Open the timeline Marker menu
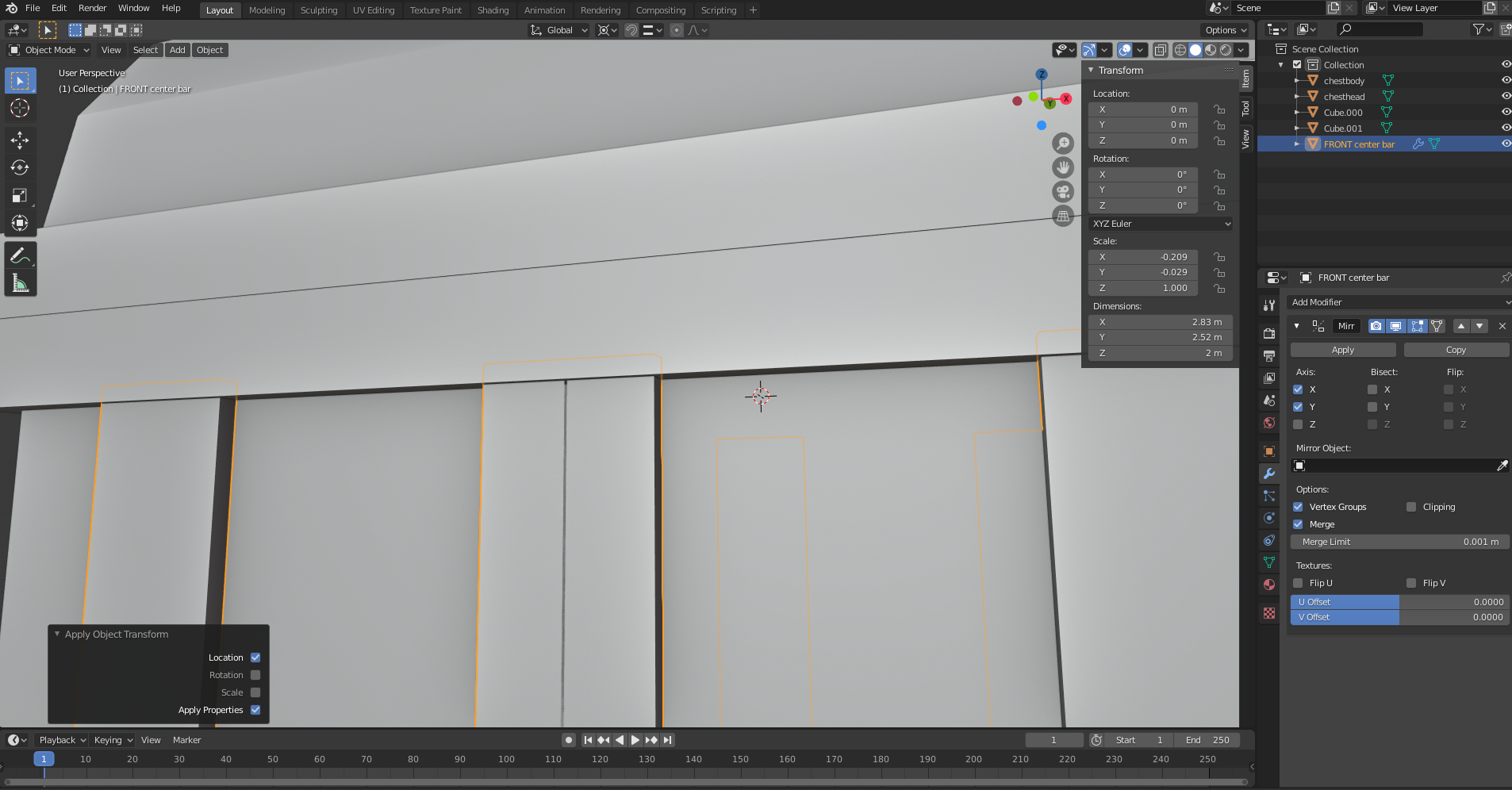1512x790 pixels. pos(187,740)
